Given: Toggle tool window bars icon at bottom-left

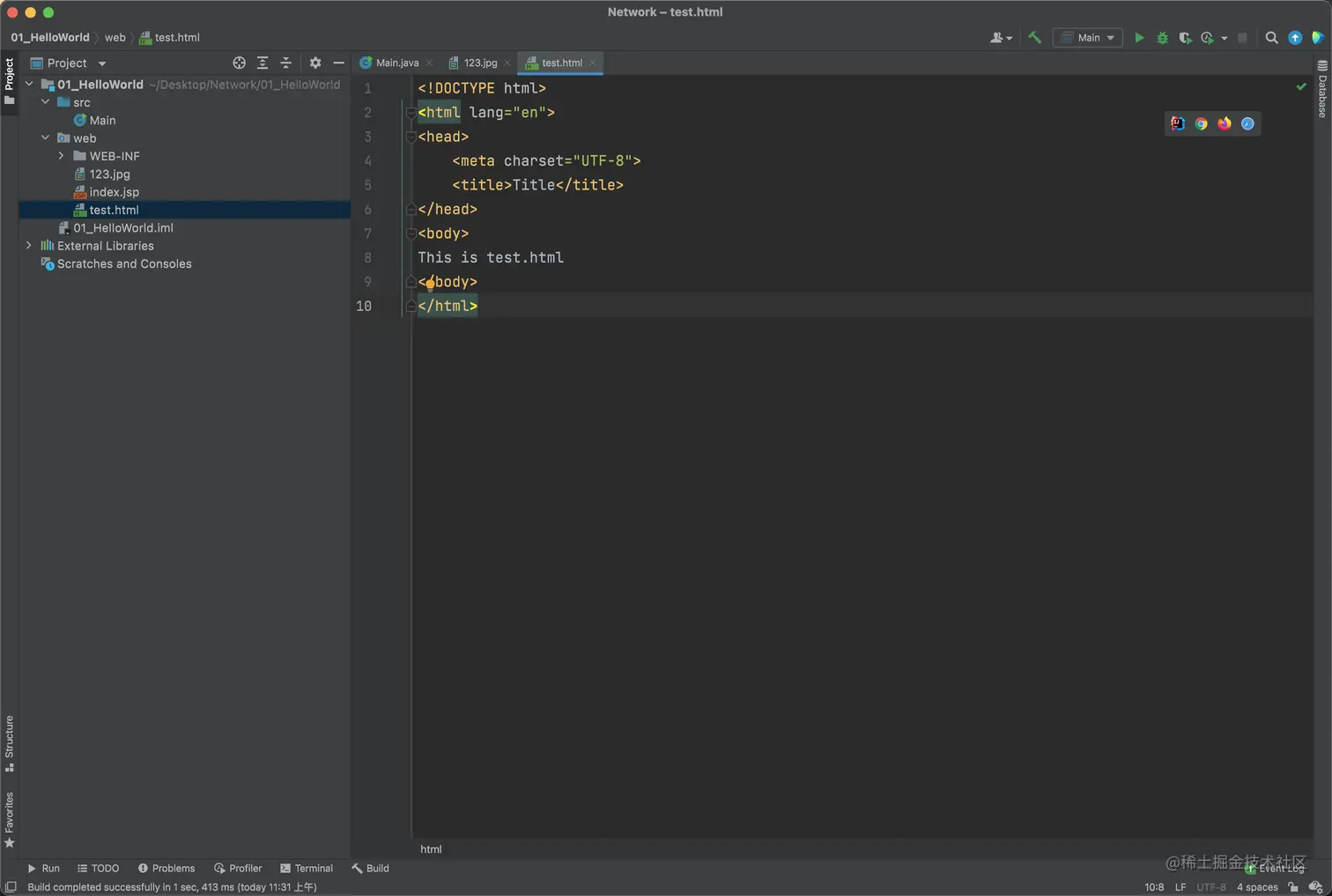Looking at the screenshot, I should click(11, 887).
